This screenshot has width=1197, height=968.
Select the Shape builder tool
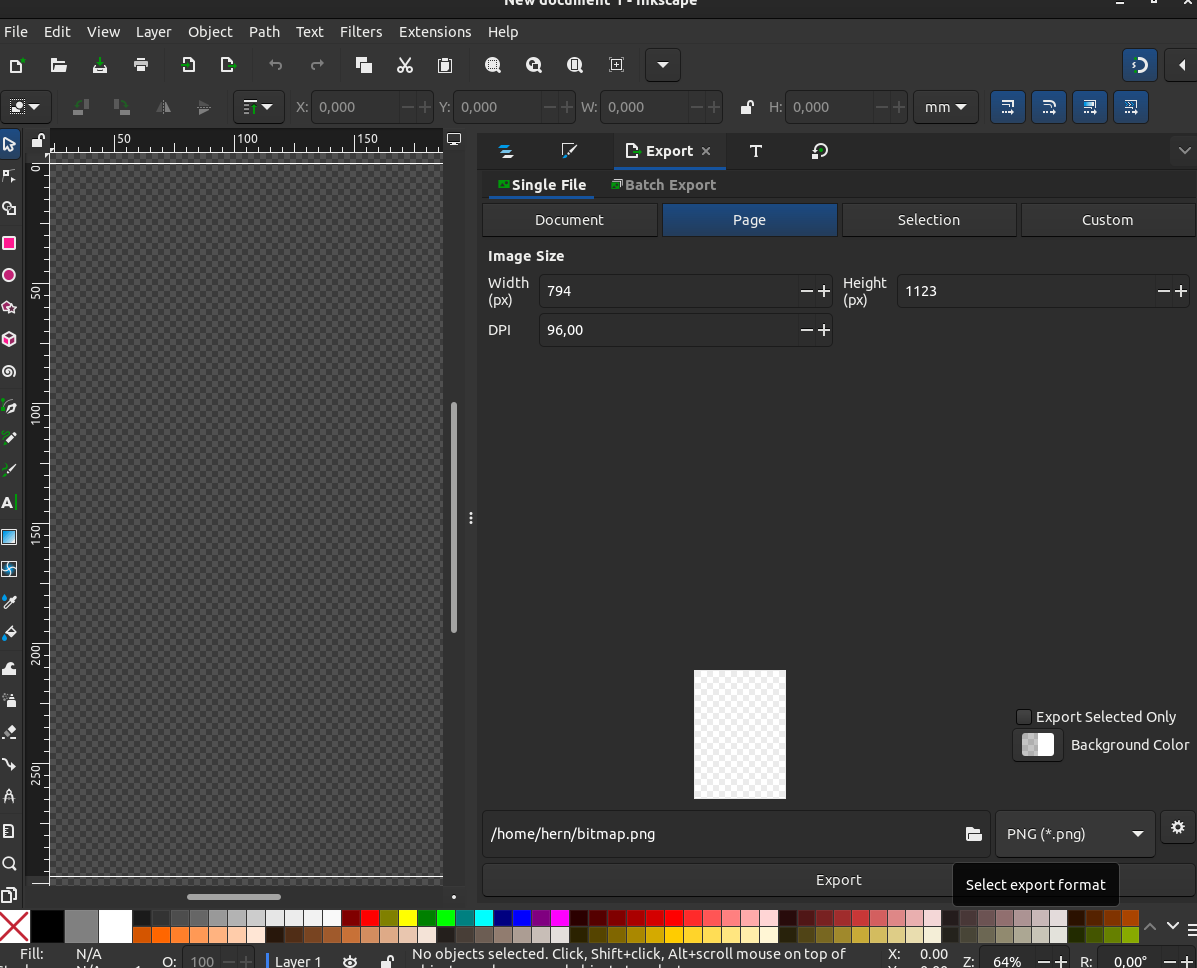[x=9, y=208]
